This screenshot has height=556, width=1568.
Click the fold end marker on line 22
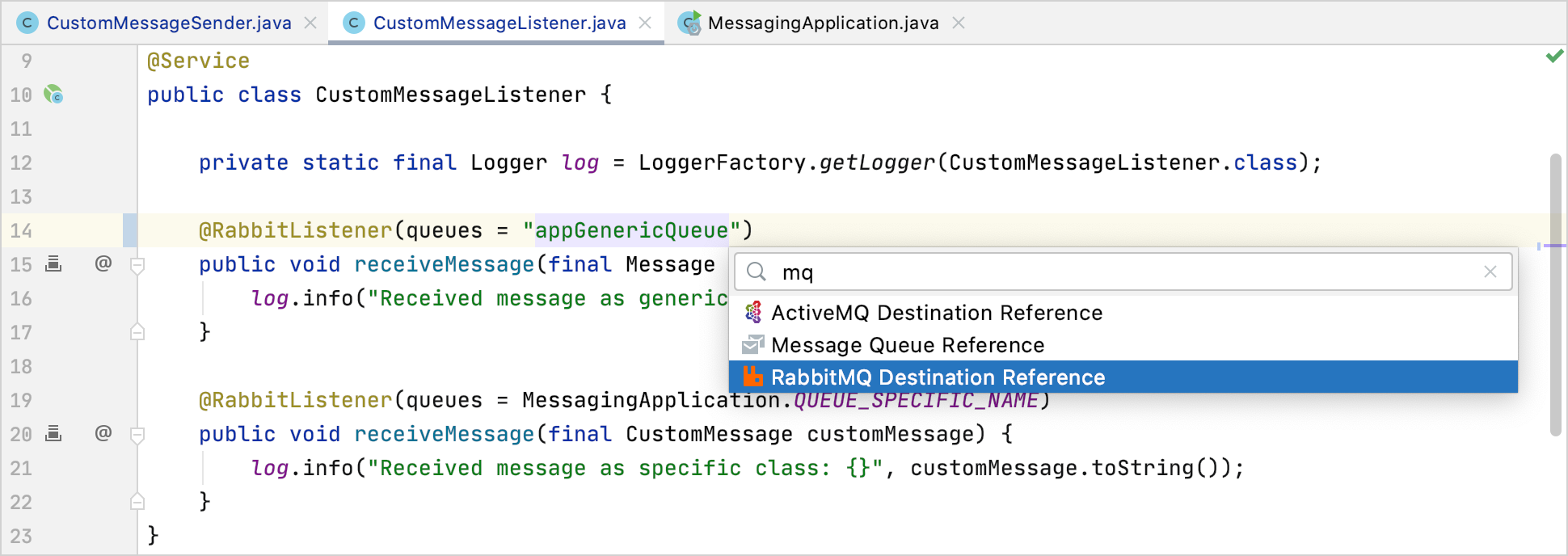137,502
